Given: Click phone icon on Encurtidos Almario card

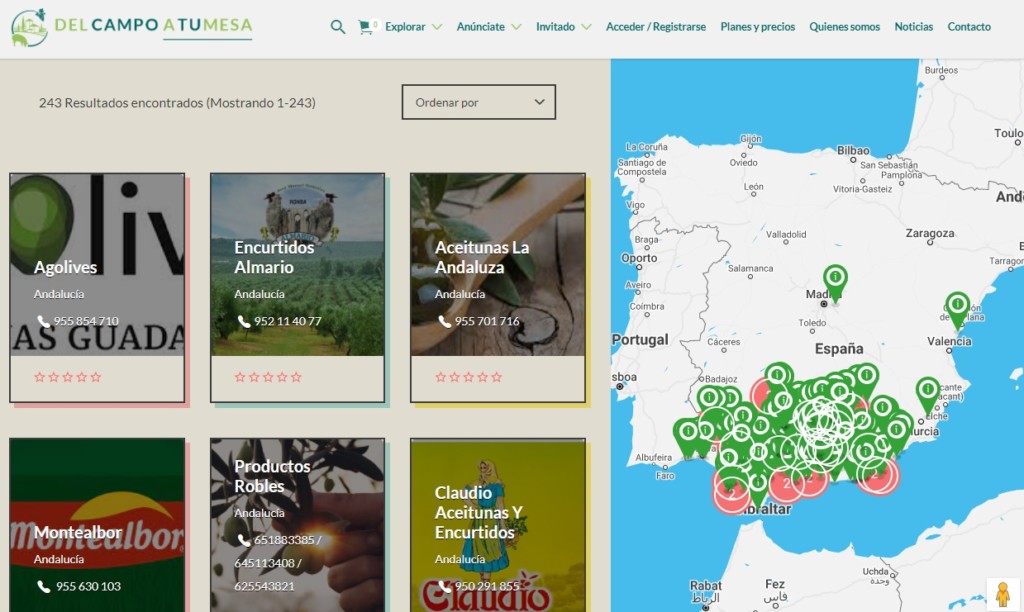Looking at the screenshot, I should [244, 321].
